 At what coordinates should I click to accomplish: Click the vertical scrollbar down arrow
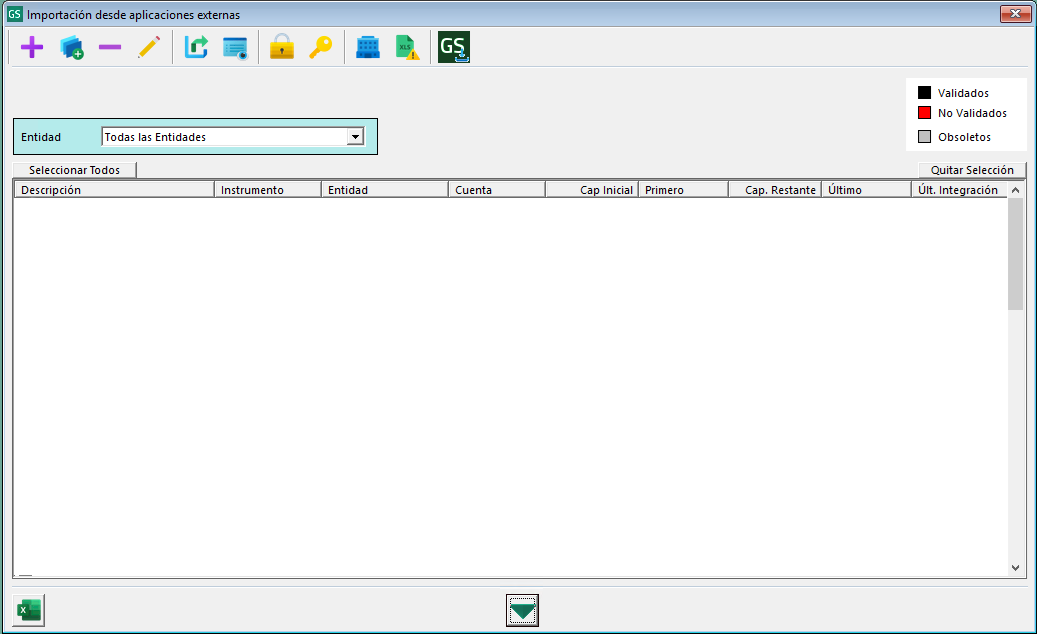click(x=1016, y=568)
